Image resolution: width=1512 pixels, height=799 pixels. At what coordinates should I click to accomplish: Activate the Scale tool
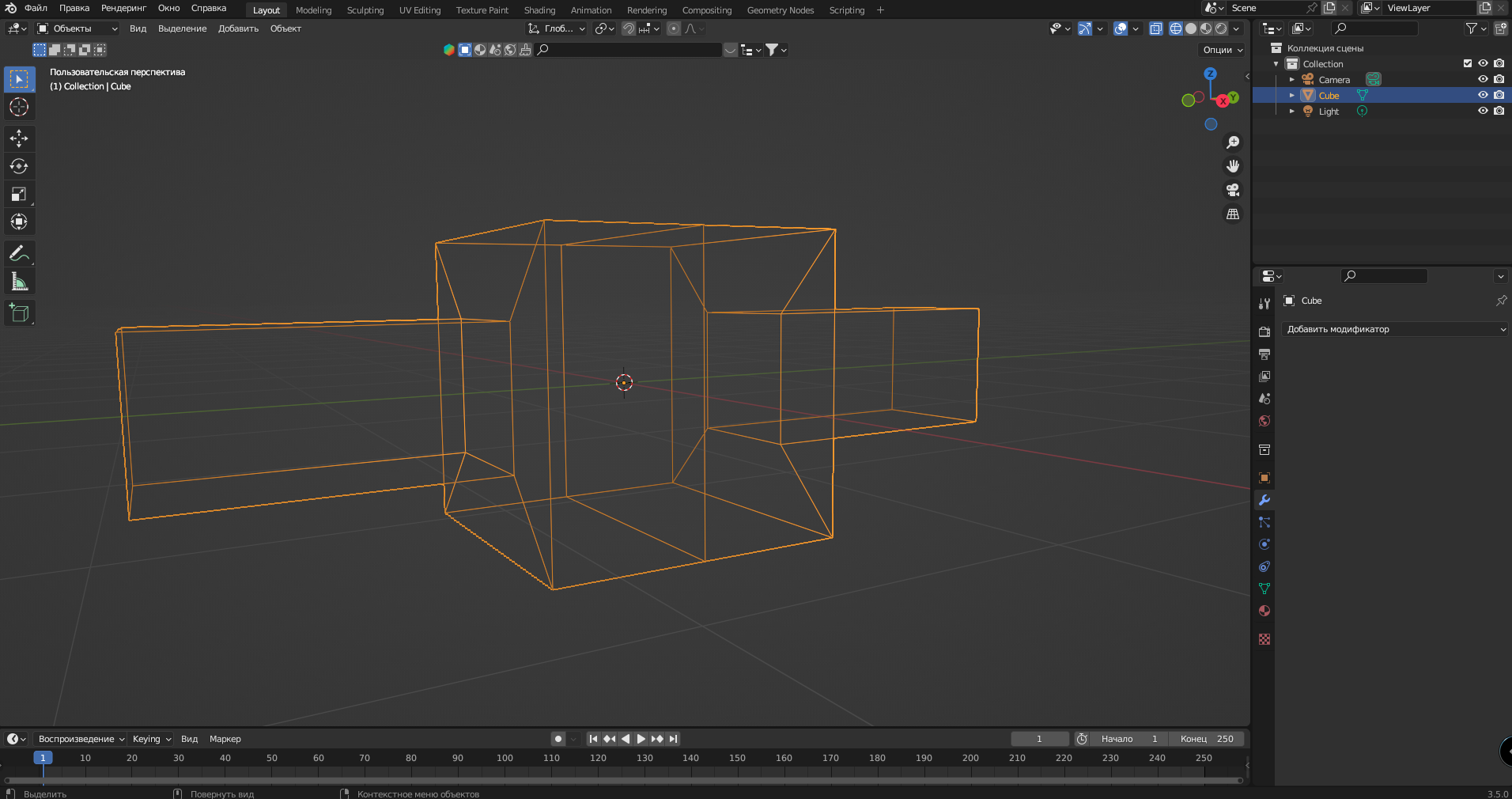(19, 195)
